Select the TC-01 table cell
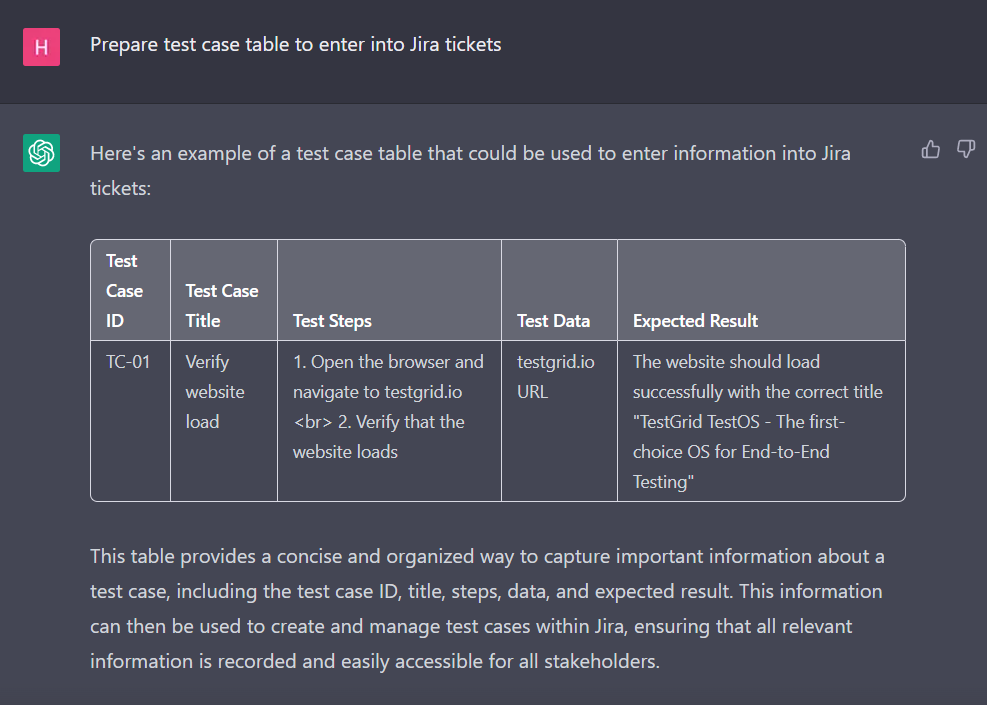The image size is (987, 705). tap(128, 362)
